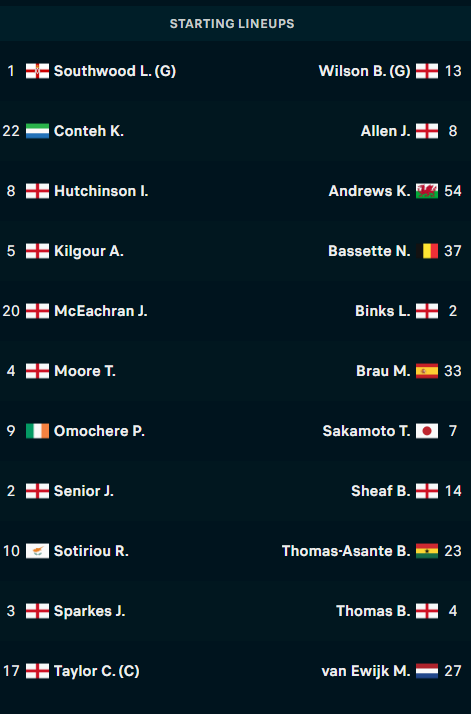Screen dimensions: 471x714
Task: Click the Sierra Leone flag beside Conteh K.
Action: point(37,131)
